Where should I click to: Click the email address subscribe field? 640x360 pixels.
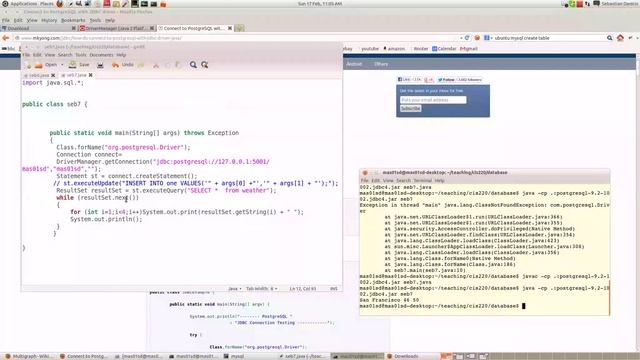click(x=433, y=100)
